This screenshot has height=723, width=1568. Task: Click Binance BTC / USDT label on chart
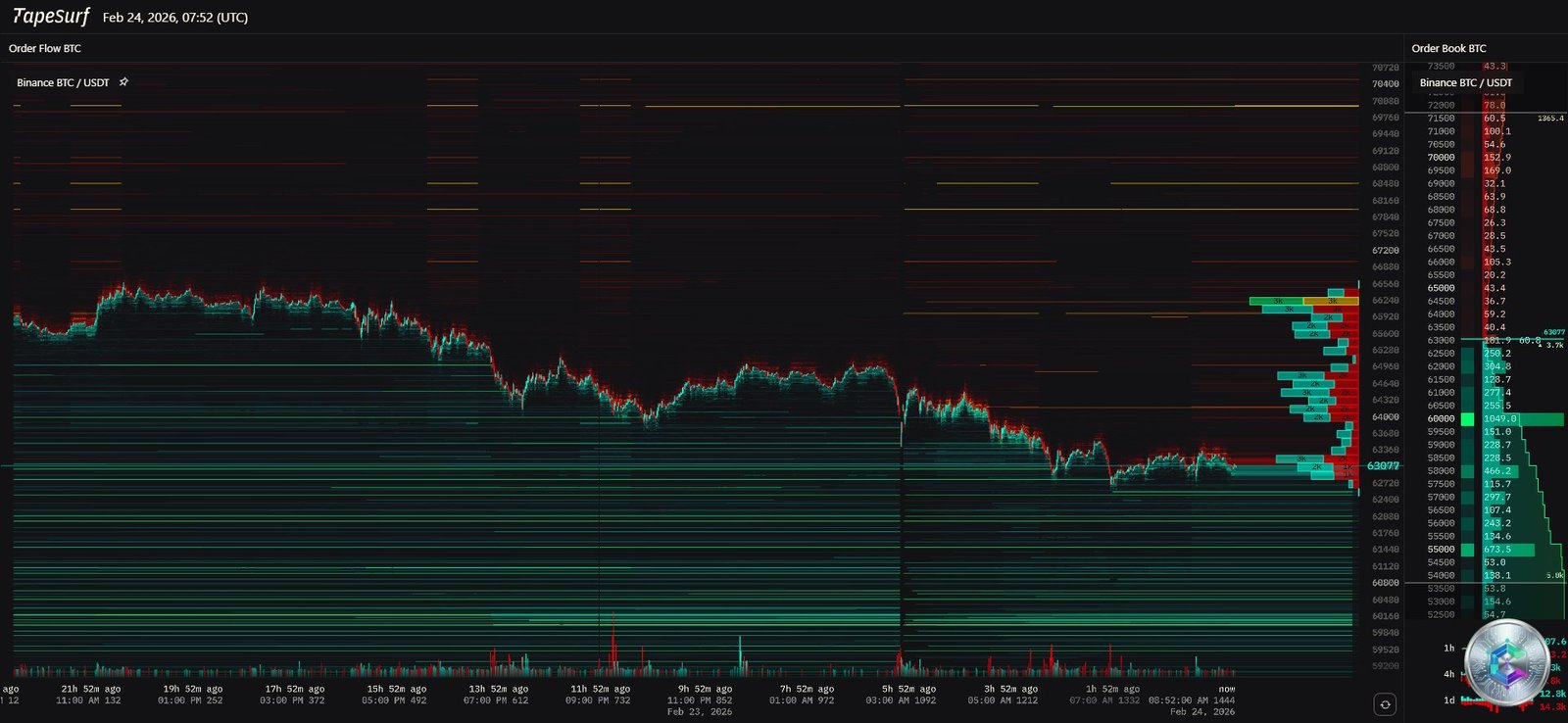(x=63, y=82)
